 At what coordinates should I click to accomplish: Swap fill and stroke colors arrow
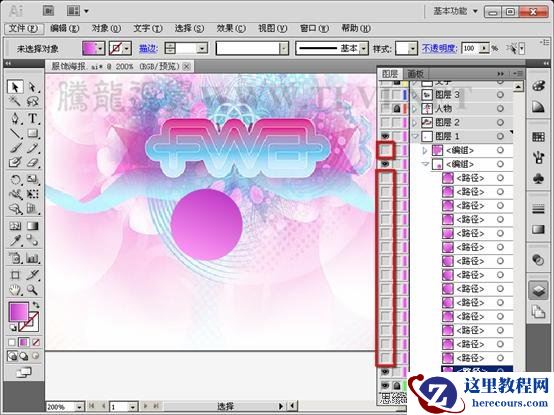[36, 304]
